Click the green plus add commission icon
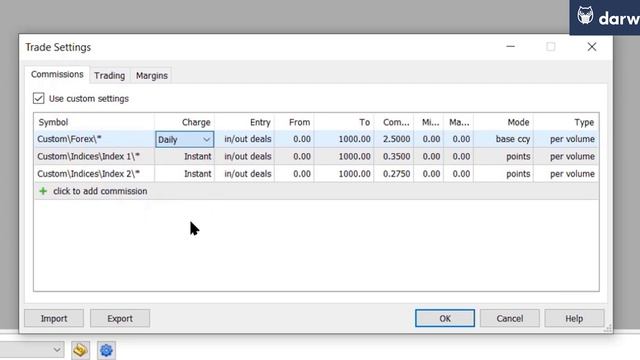The image size is (640, 360). click(x=43, y=191)
